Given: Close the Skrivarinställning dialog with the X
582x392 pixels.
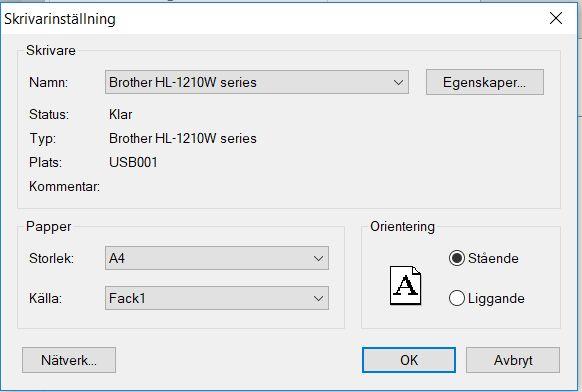Looking at the screenshot, I should [x=556, y=18].
